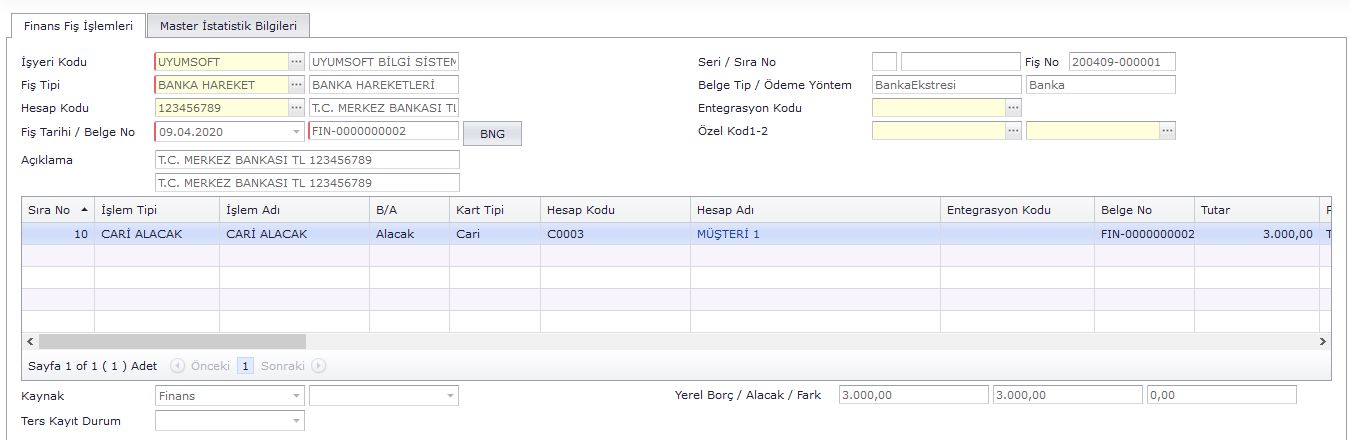Image resolution: width=1350 pixels, height=440 pixels.
Task: Go to next page with Sonraki arrow
Action: [x=319, y=366]
